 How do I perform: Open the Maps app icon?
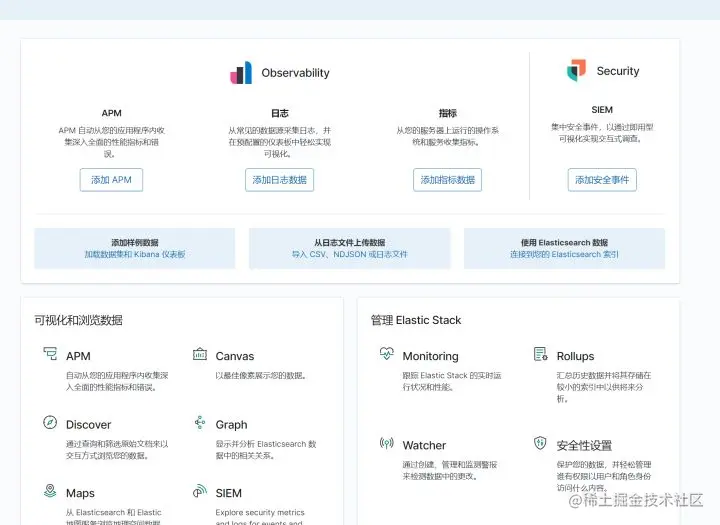[50, 491]
